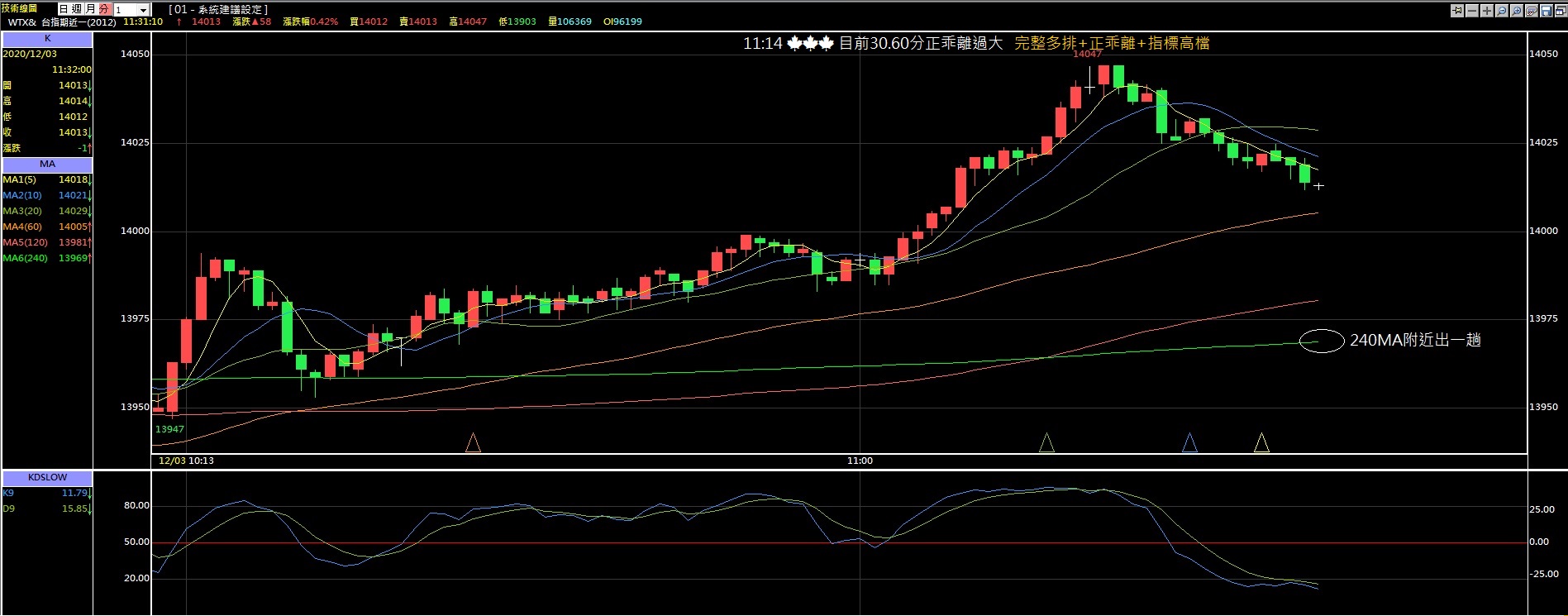This screenshot has width=1568, height=616.
Task: Switch to the monthly 月 period tab
Action: pos(90,9)
